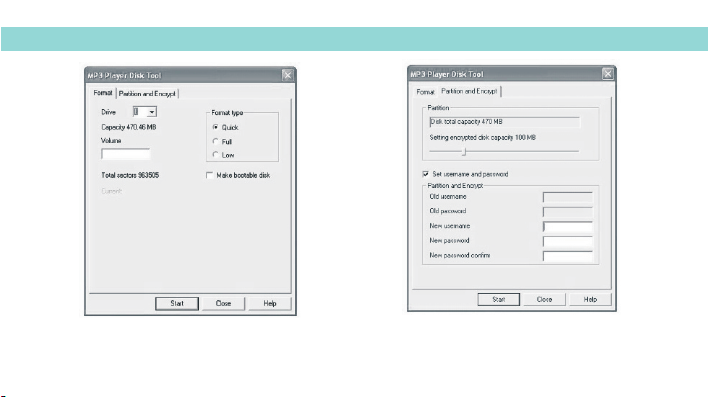The width and height of the screenshot is (709, 397).
Task: Click Start button in the Partition window
Action: pos(499,299)
